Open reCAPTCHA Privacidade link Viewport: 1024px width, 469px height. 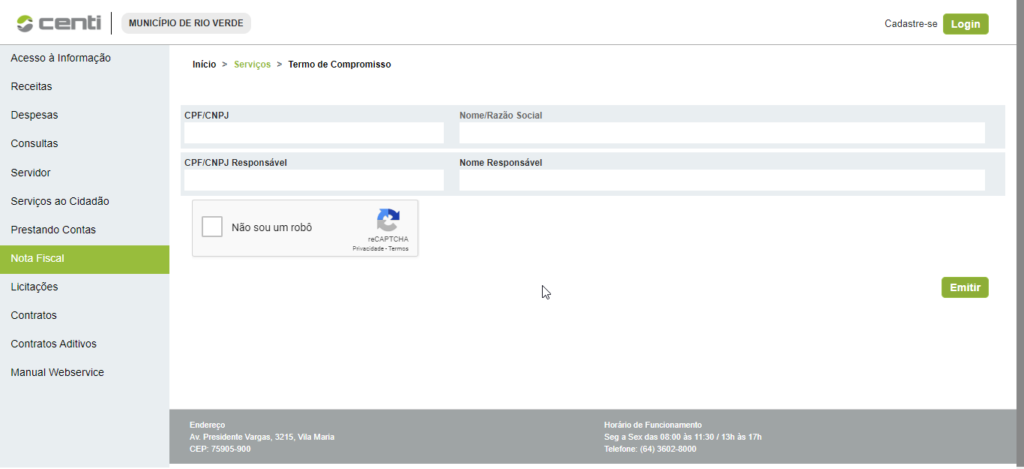coord(369,249)
